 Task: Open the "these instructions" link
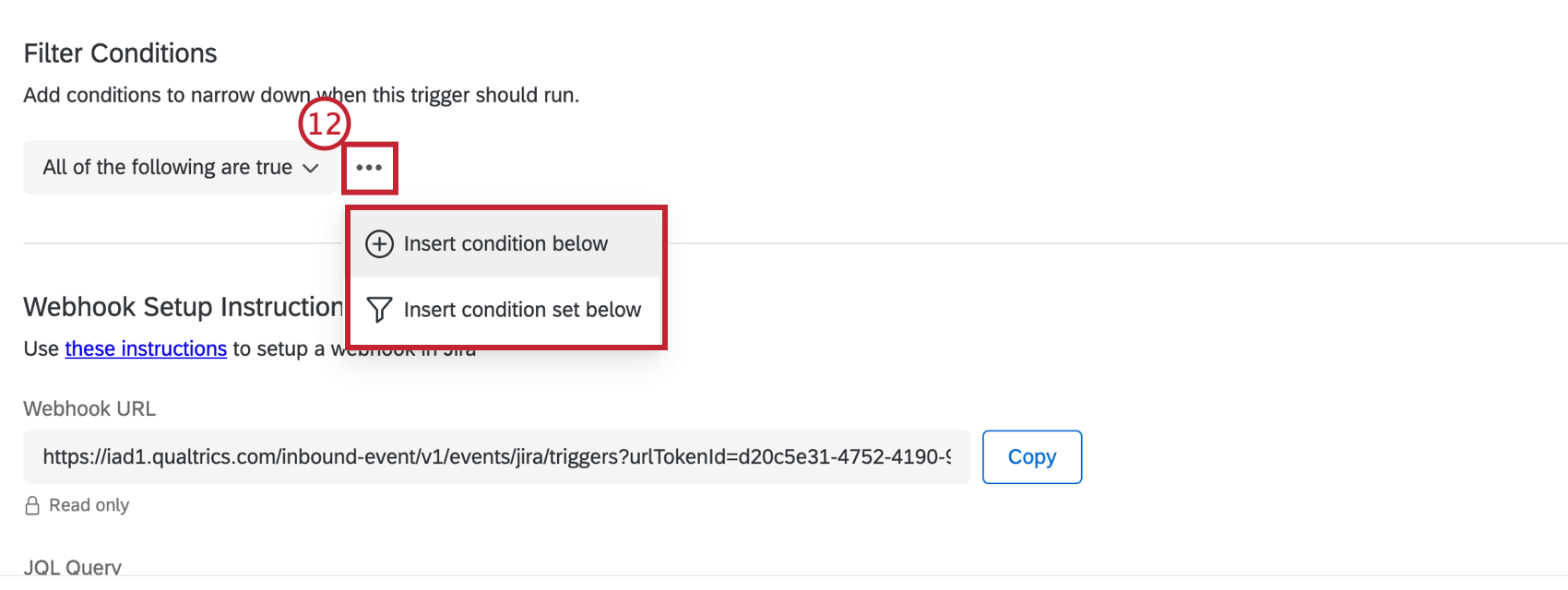click(146, 348)
